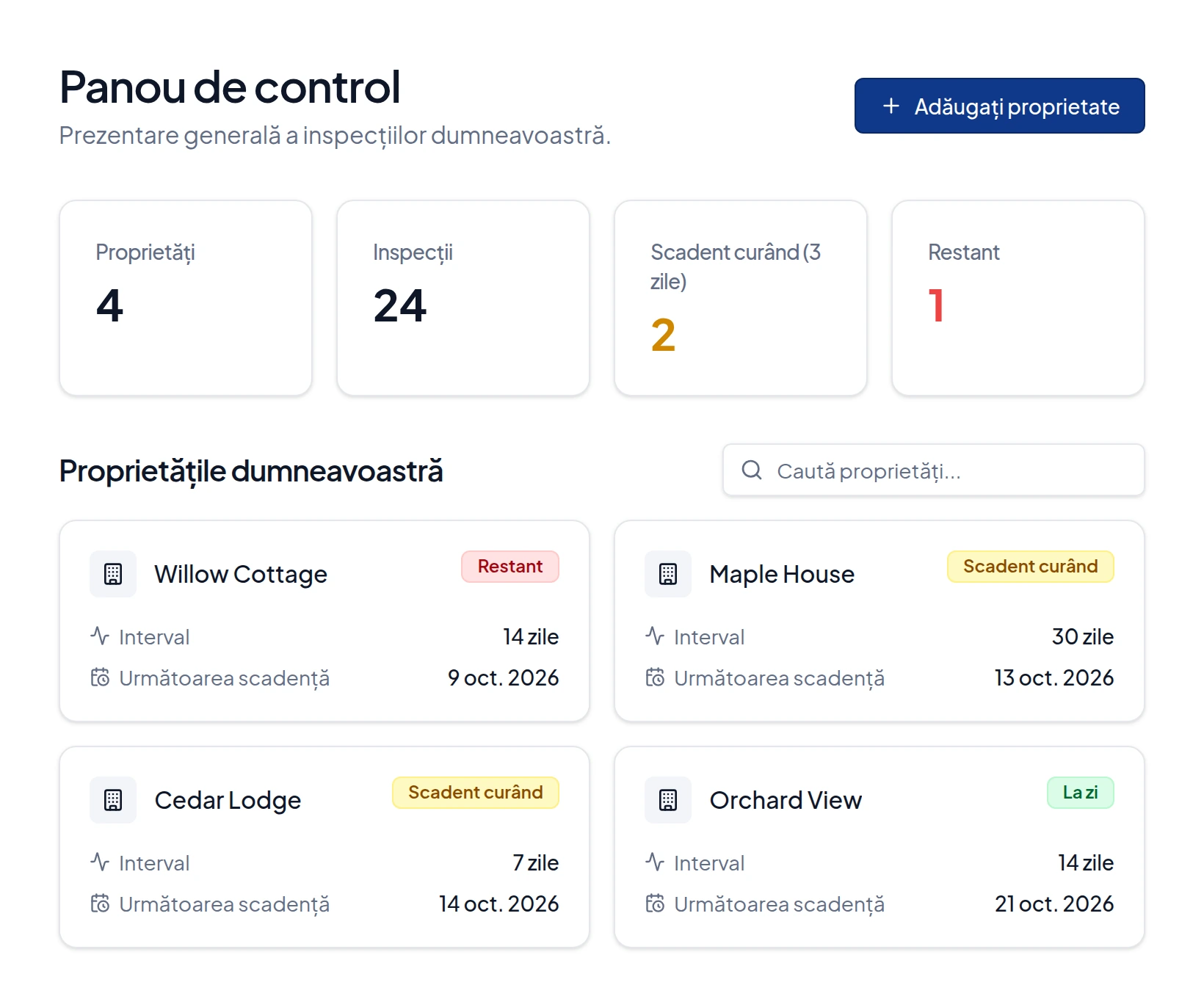Click the Proprietățile dumneavoastră section heading

pyautogui.click(x=251, y=471)
